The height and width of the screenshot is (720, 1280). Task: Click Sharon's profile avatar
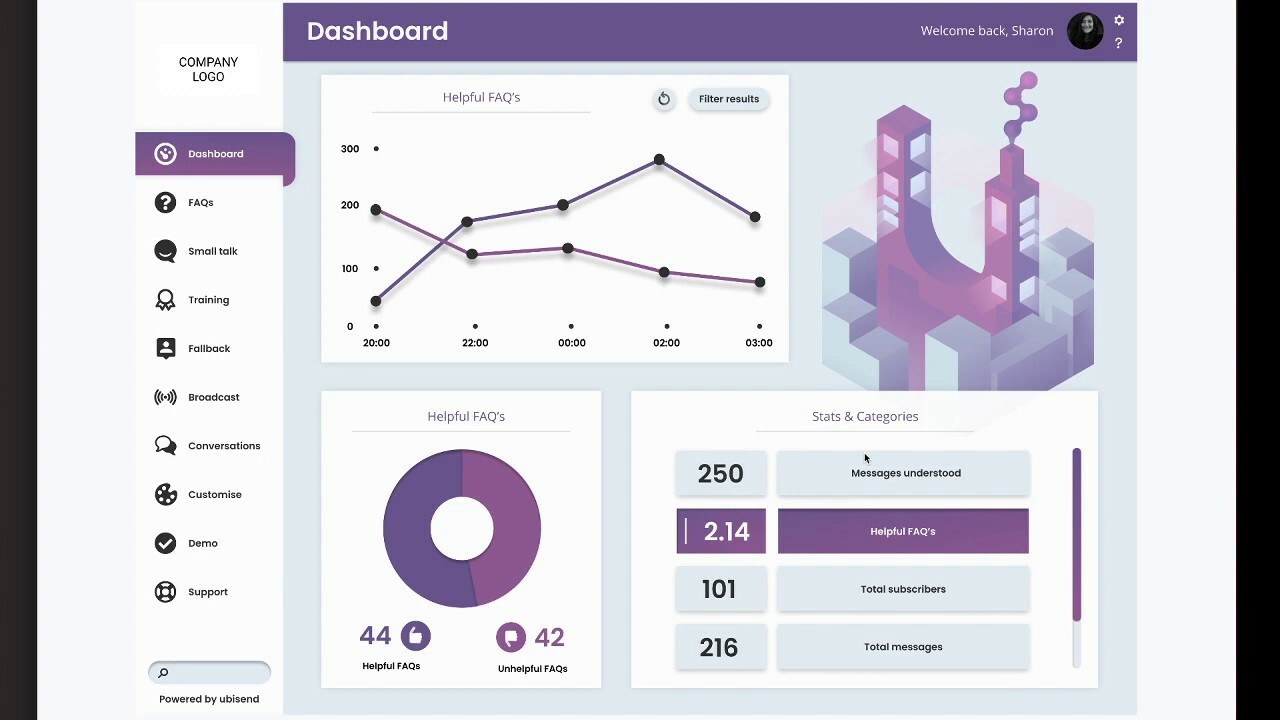(x=1085, y=31)
